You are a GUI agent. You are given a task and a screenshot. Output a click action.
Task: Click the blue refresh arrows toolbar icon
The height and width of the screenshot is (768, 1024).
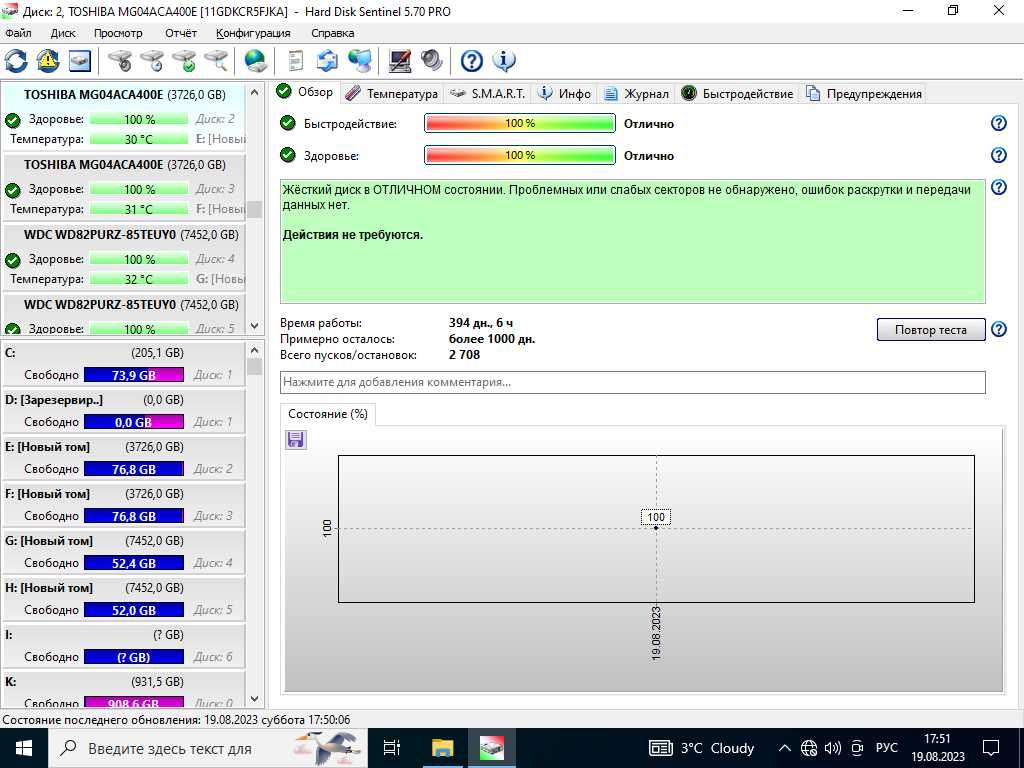click(x=16, y=61)
